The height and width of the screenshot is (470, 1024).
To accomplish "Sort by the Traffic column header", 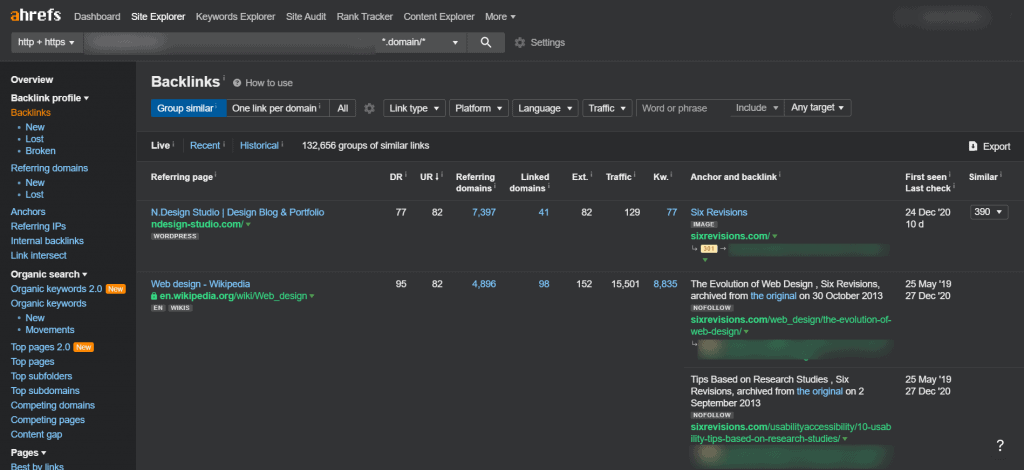I will (618, 176).
